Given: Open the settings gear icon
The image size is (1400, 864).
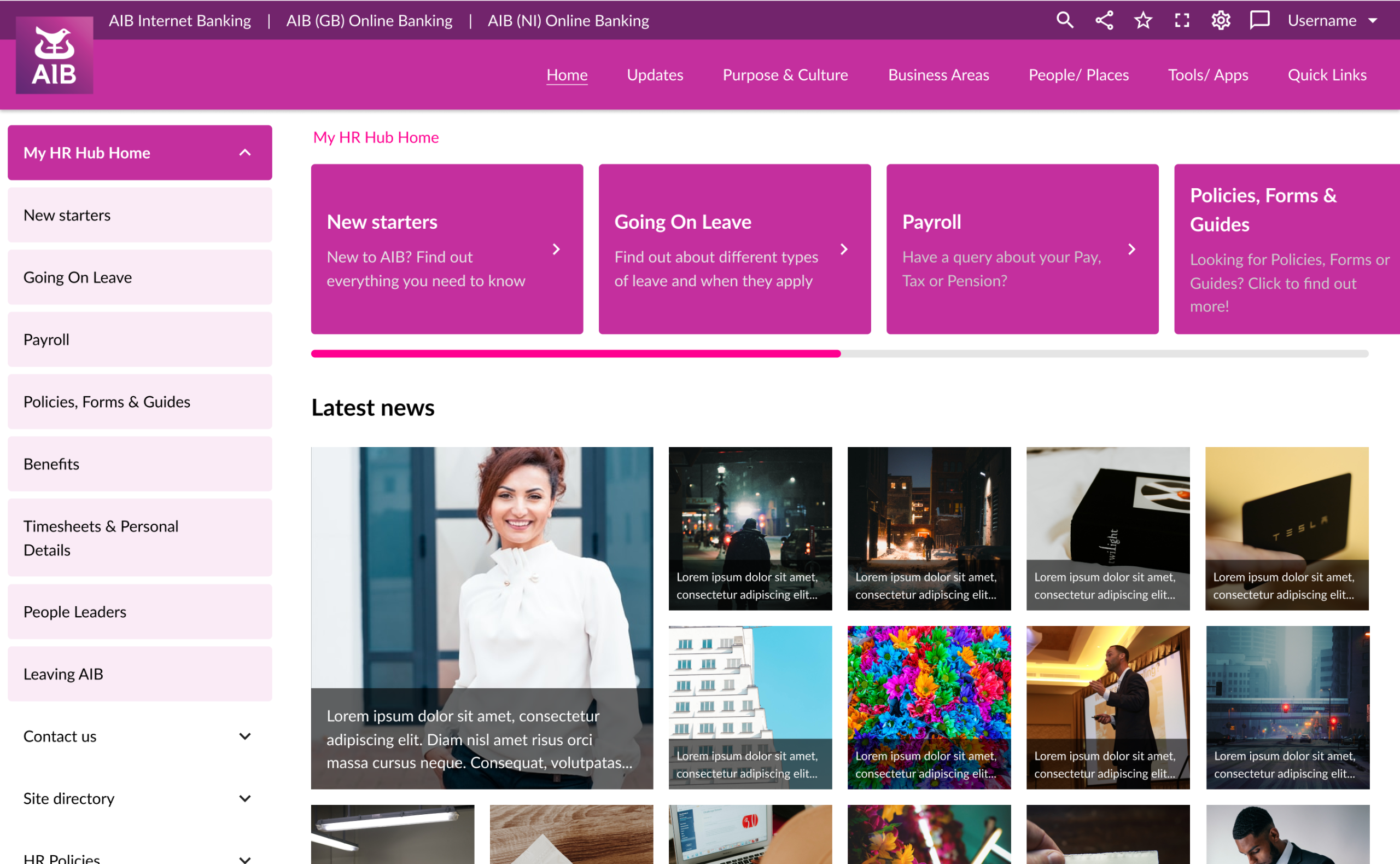Looking at the screenshot, I should pyautogui.click(x=1221, y=20).
